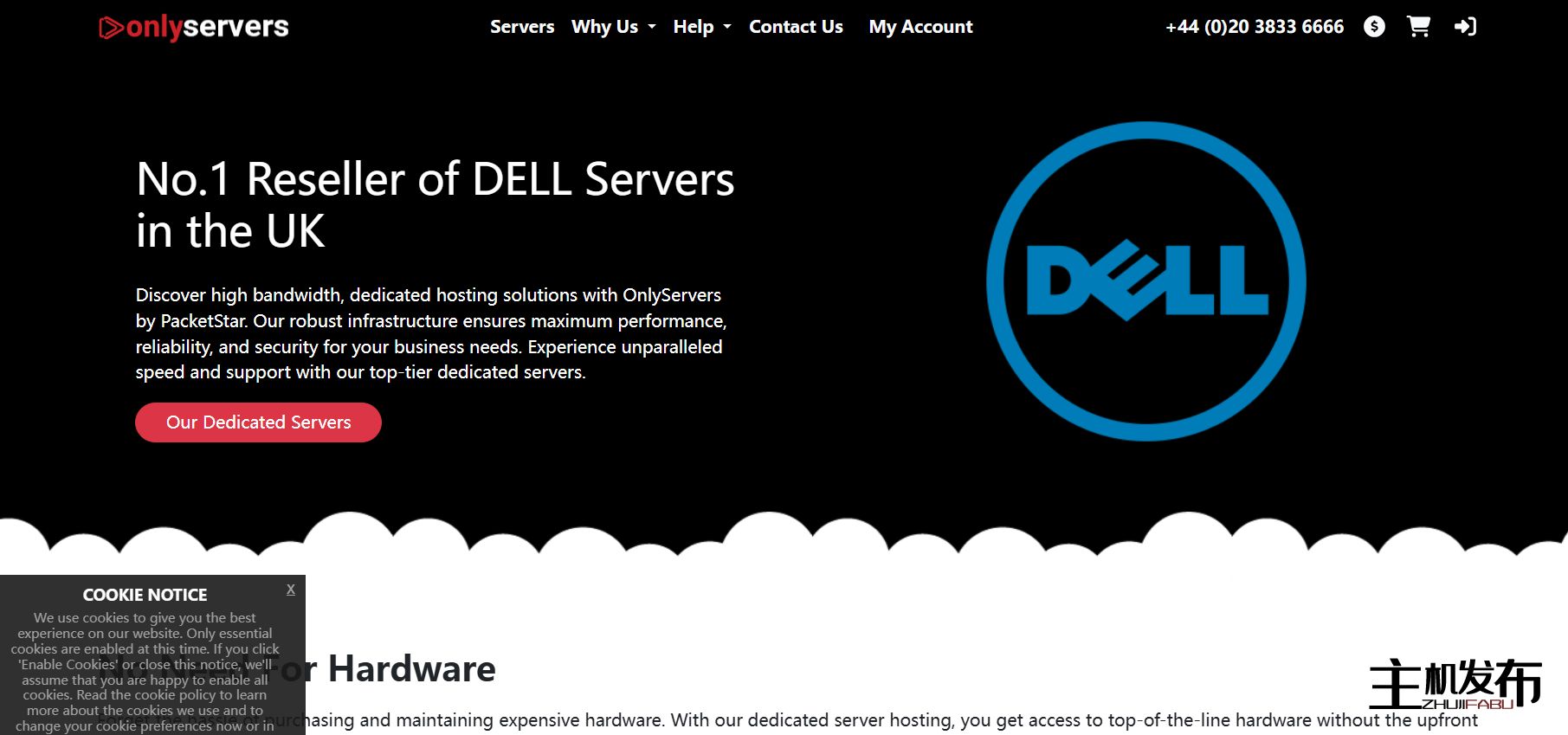This screenshot has height=735, width=1568.
Task: Click the No.1 Reseller of DELL Servers heading
Action: 436,205
